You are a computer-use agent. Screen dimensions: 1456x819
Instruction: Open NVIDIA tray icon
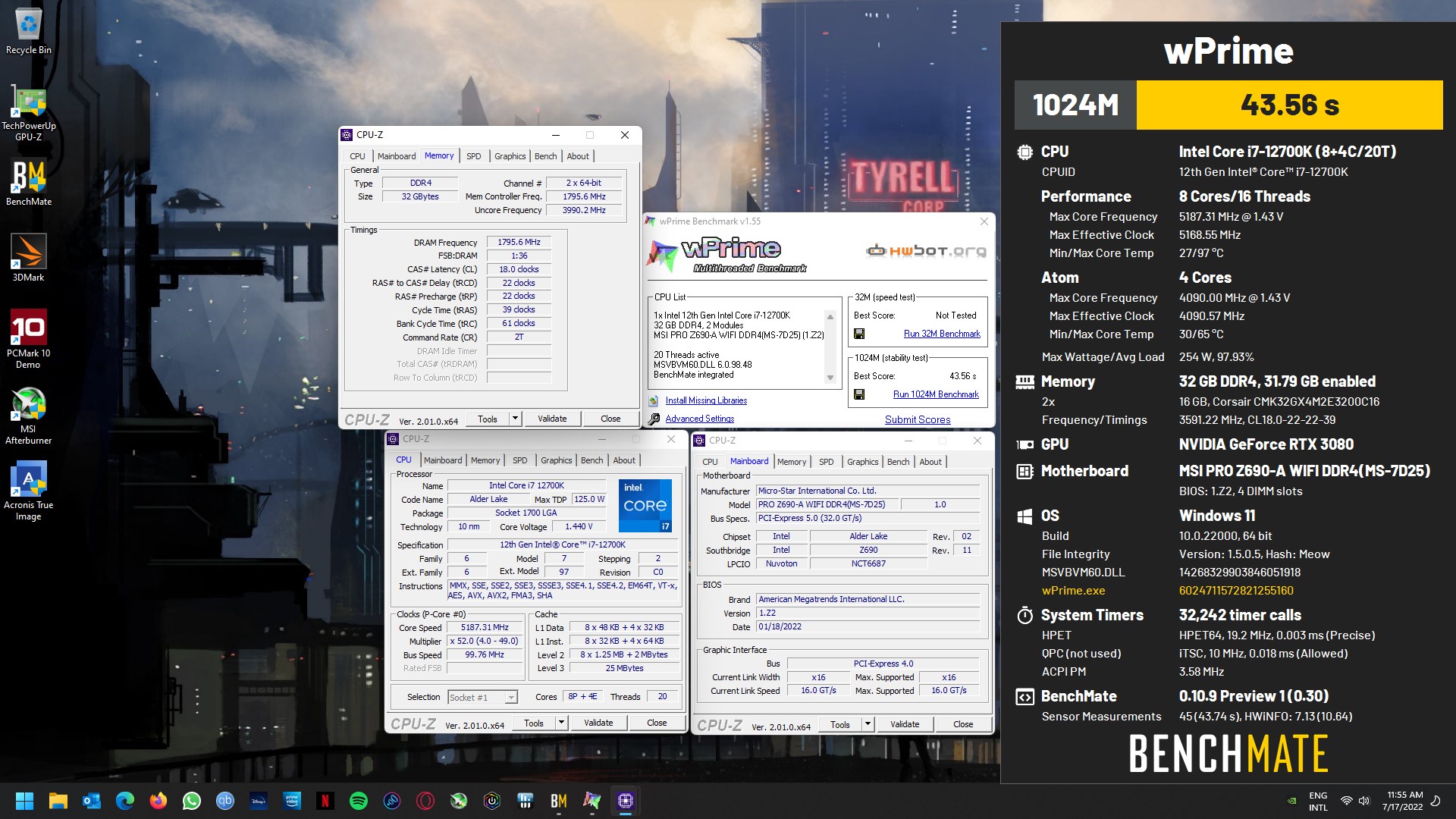[x=1292, y=801]
